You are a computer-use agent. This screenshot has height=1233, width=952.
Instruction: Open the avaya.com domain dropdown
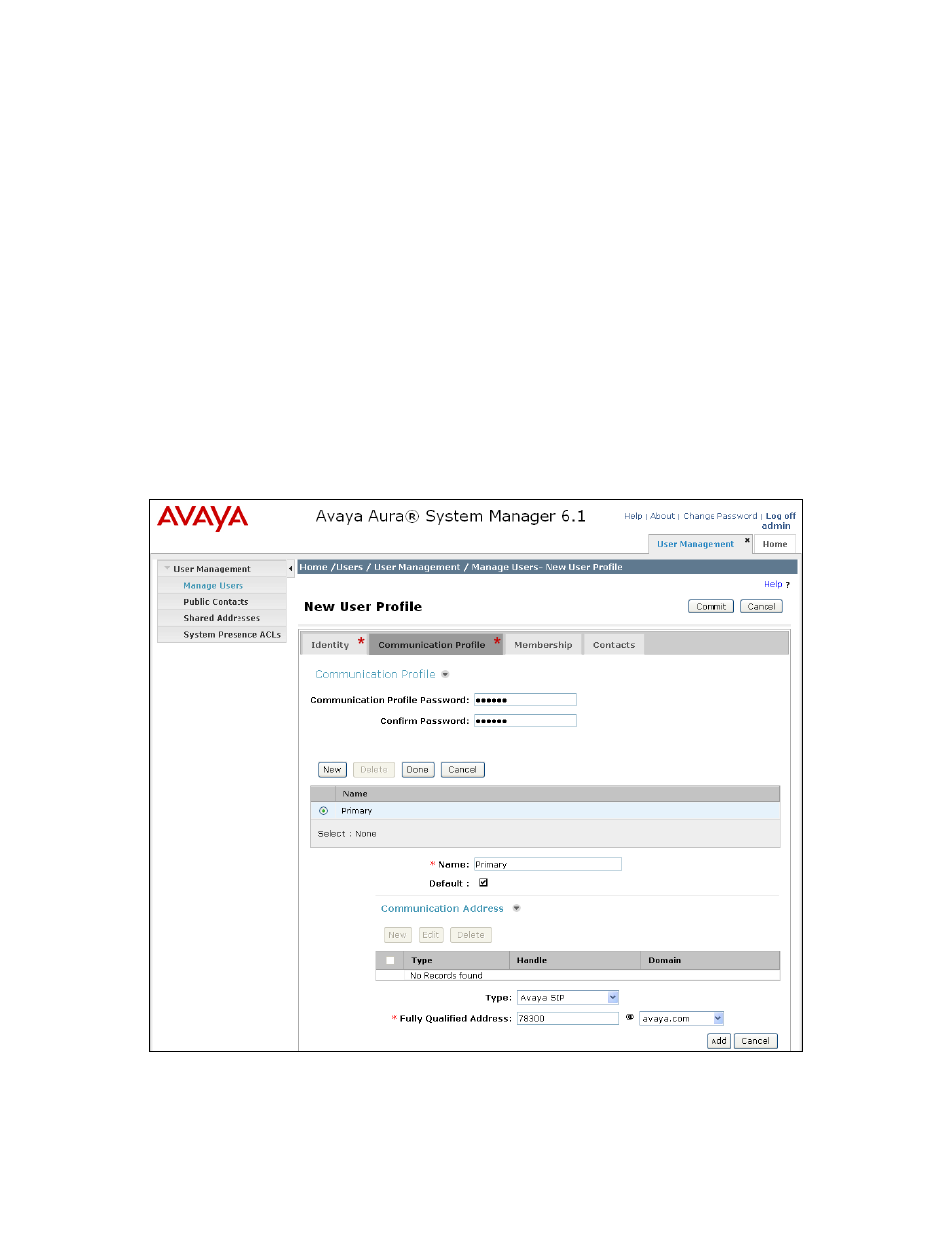[682, 1019]
